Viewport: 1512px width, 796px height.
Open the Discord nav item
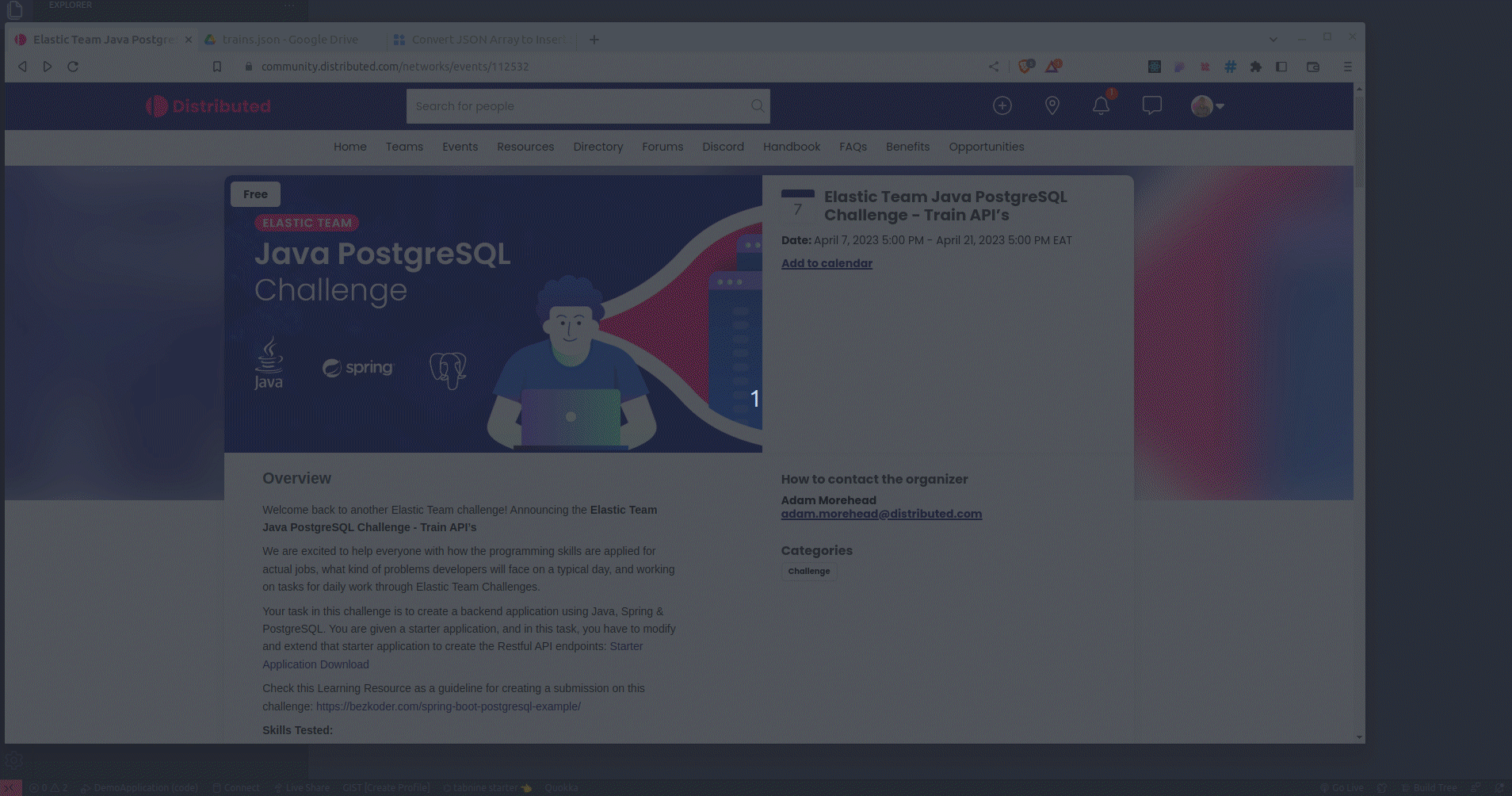(723, 147)
